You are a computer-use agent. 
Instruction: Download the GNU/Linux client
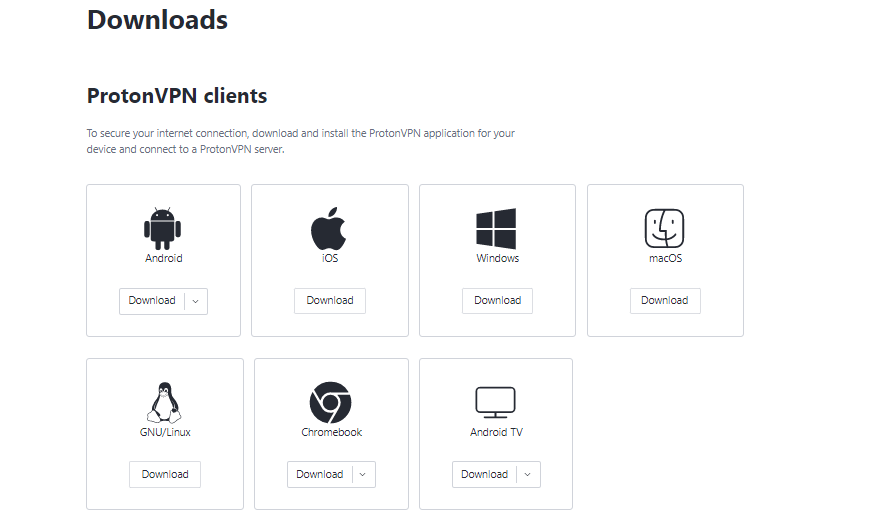point(164,475)
